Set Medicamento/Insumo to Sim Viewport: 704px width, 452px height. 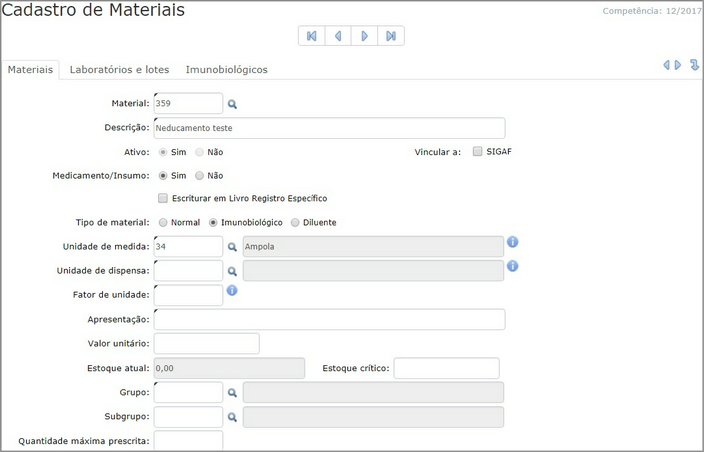pyautogui.click(x=163, y=176)
